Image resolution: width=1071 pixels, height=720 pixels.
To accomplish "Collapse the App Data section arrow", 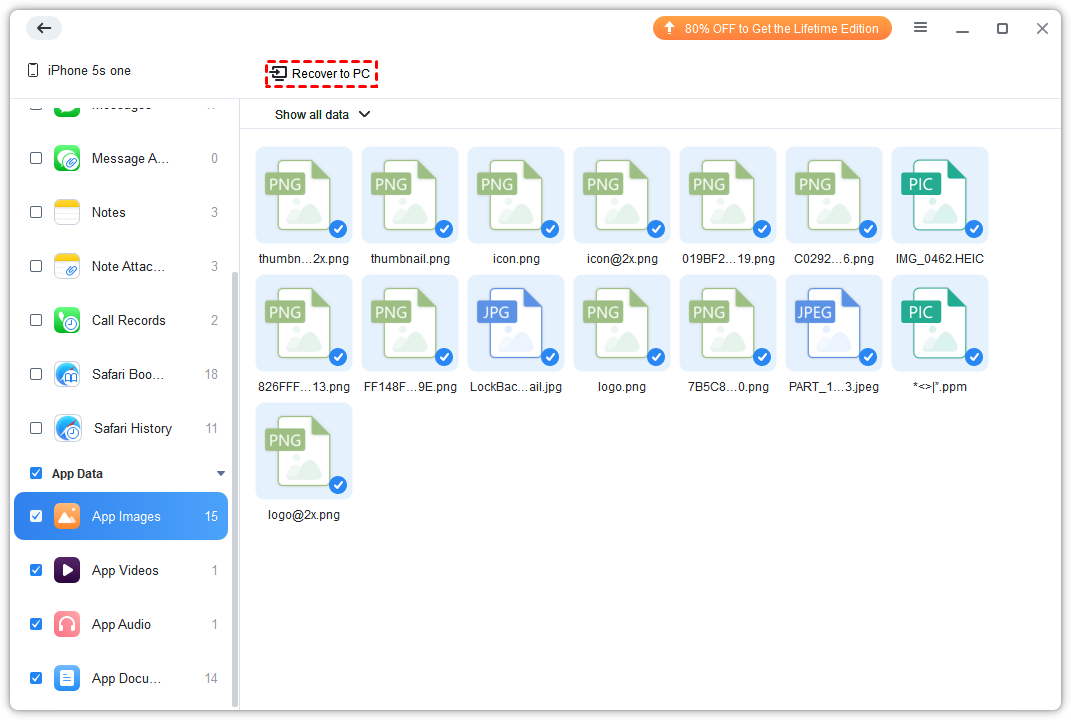I will coord(221,474).
